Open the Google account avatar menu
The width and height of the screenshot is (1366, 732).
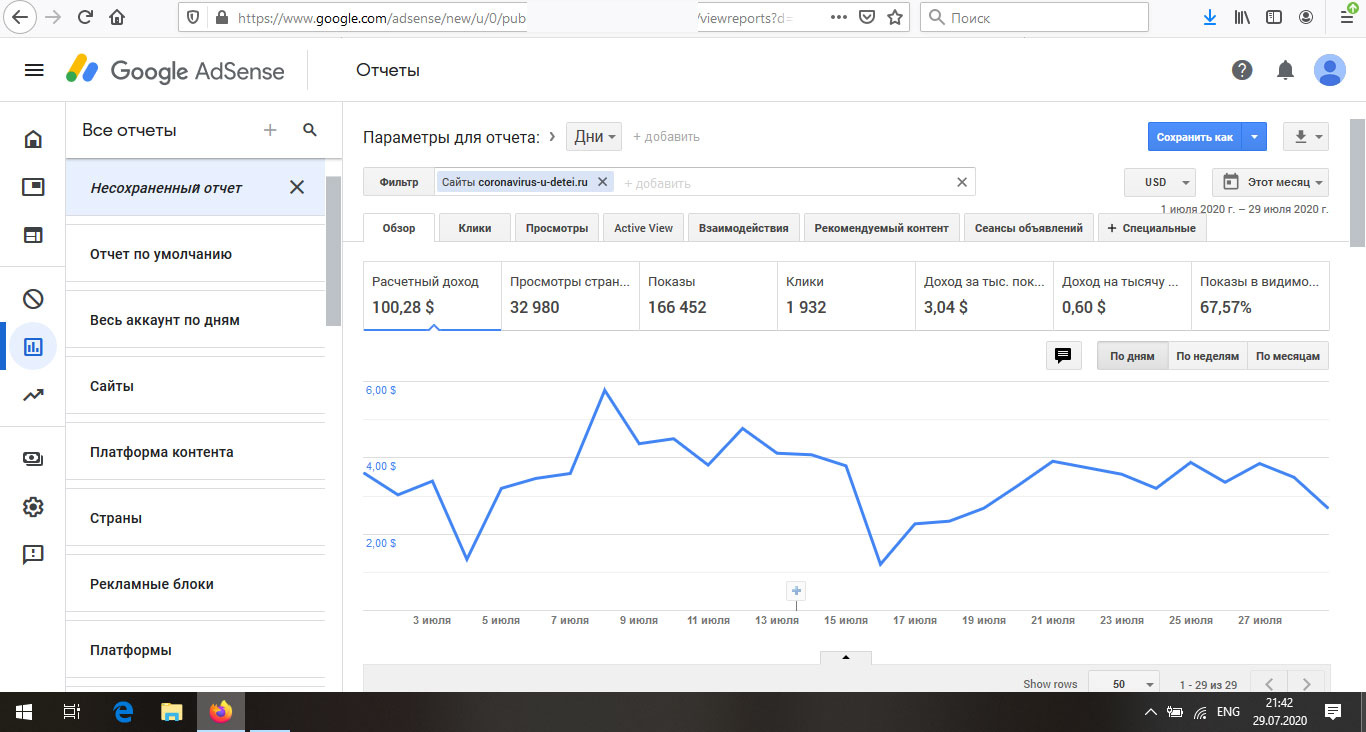(1329, 70)
